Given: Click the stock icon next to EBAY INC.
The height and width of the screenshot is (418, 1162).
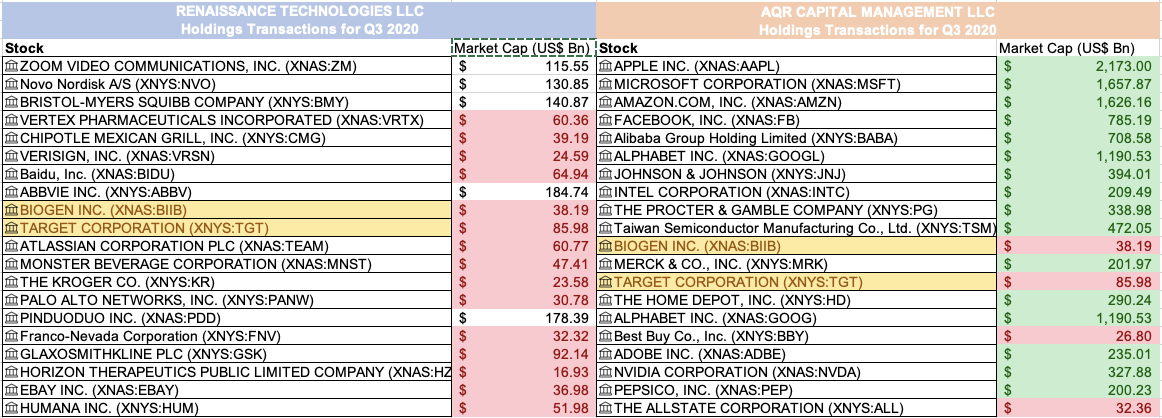Looking at the screenshot, I should coord(11,390).
